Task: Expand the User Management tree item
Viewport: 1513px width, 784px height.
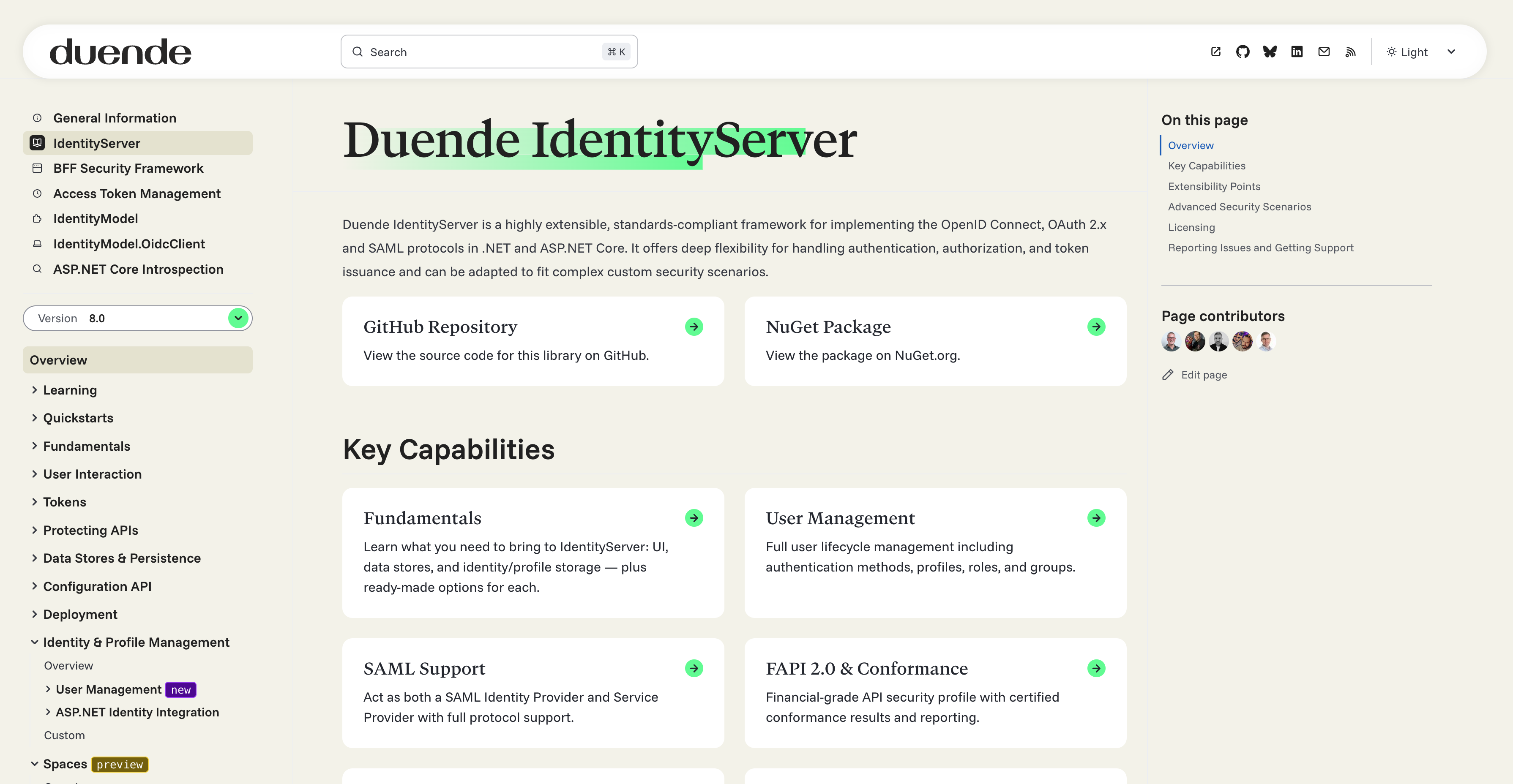Action: click(48, 689)
